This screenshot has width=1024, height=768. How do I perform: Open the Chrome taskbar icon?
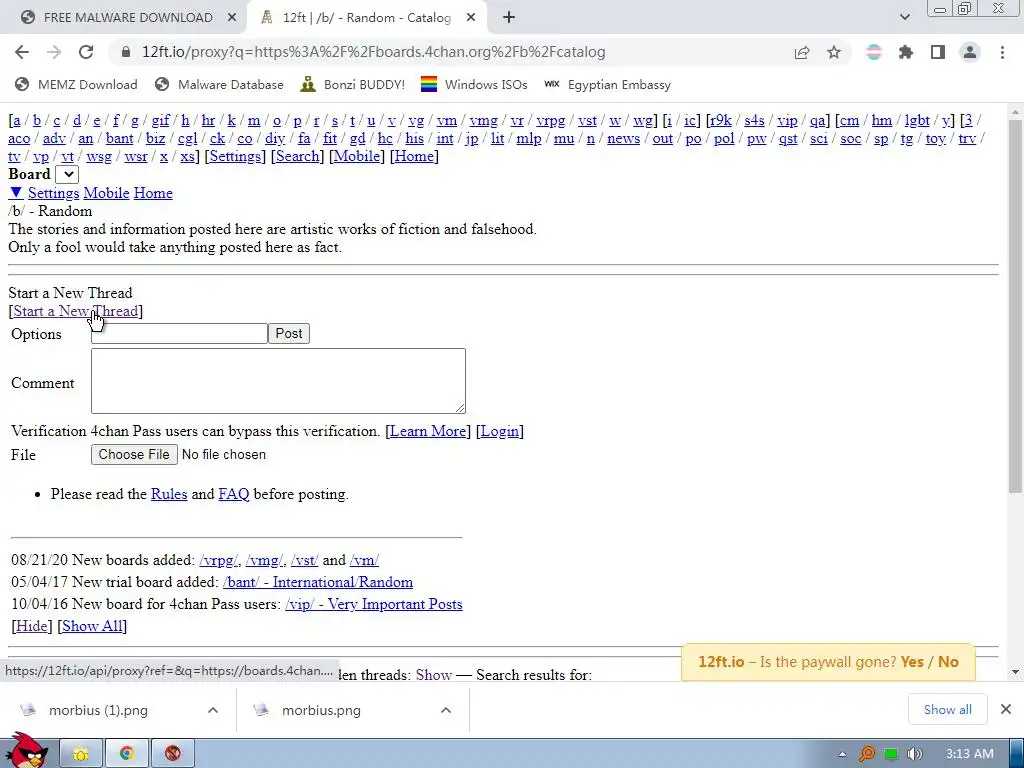(x=127, y=754)
